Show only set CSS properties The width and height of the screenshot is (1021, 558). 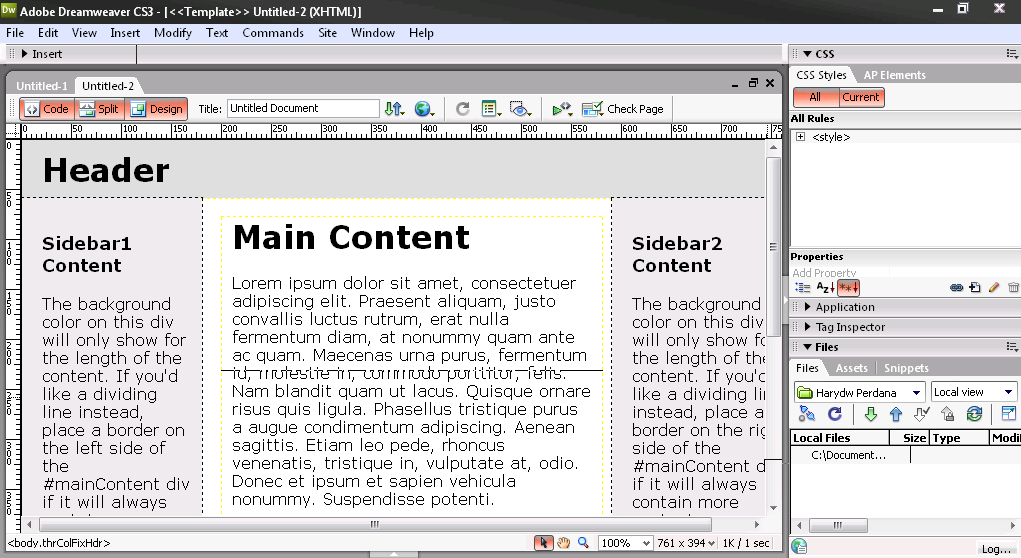tap(848, 287)
